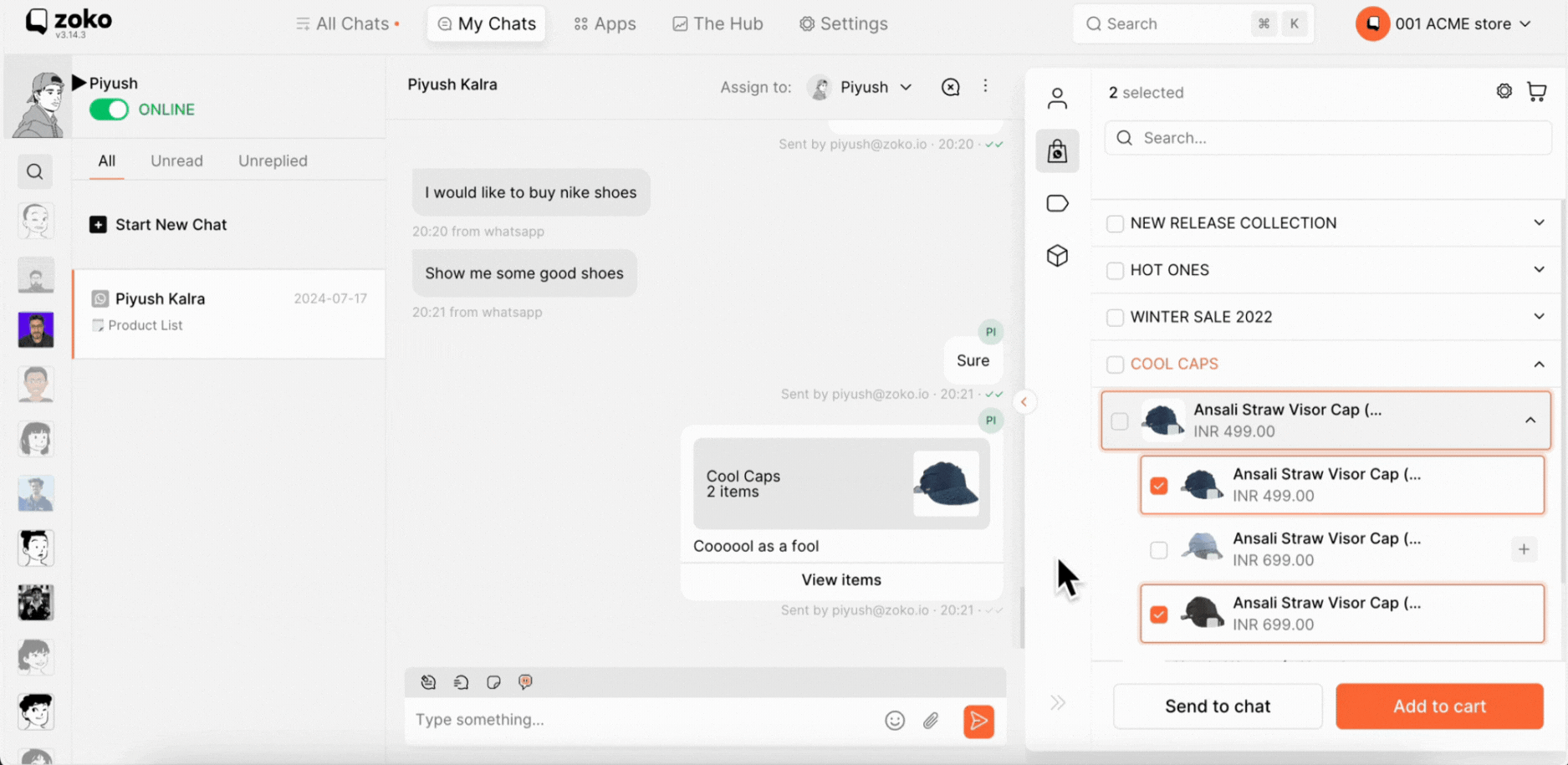1568x765 pixels.
Task: Click Send to chat button
Action: tap(1218, 706)
